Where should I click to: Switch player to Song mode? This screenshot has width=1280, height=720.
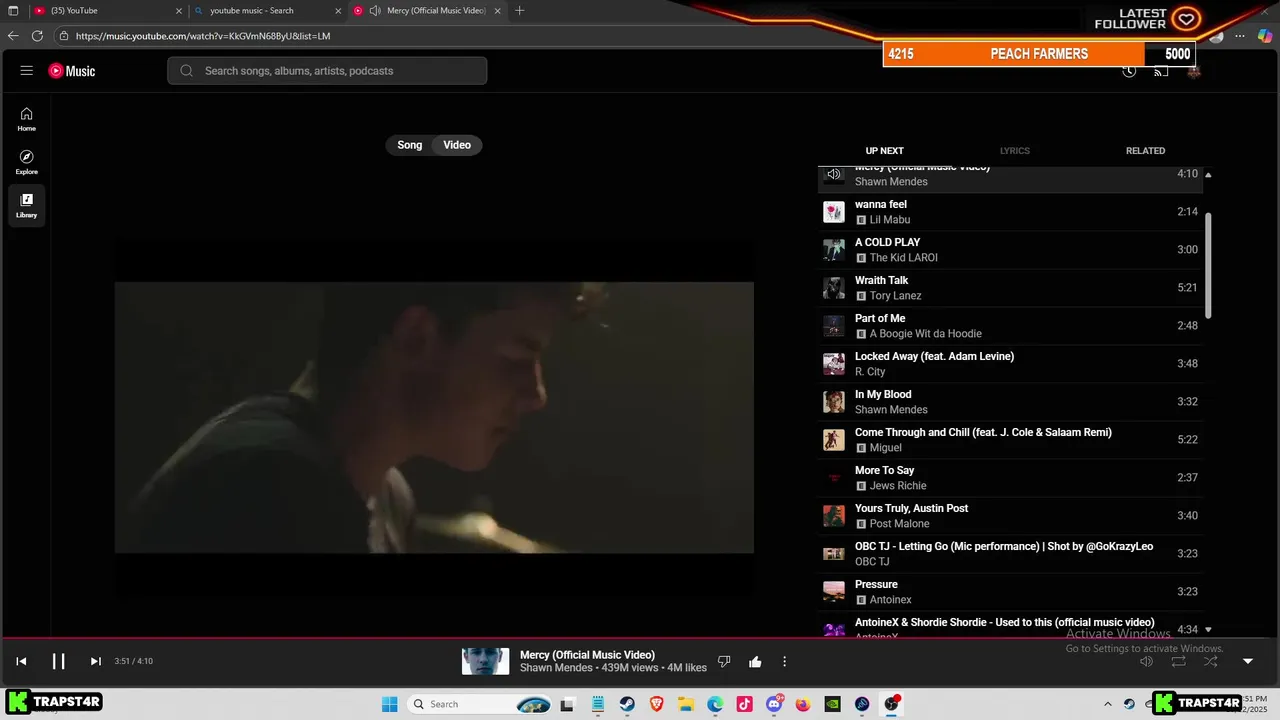coord(410,145)
